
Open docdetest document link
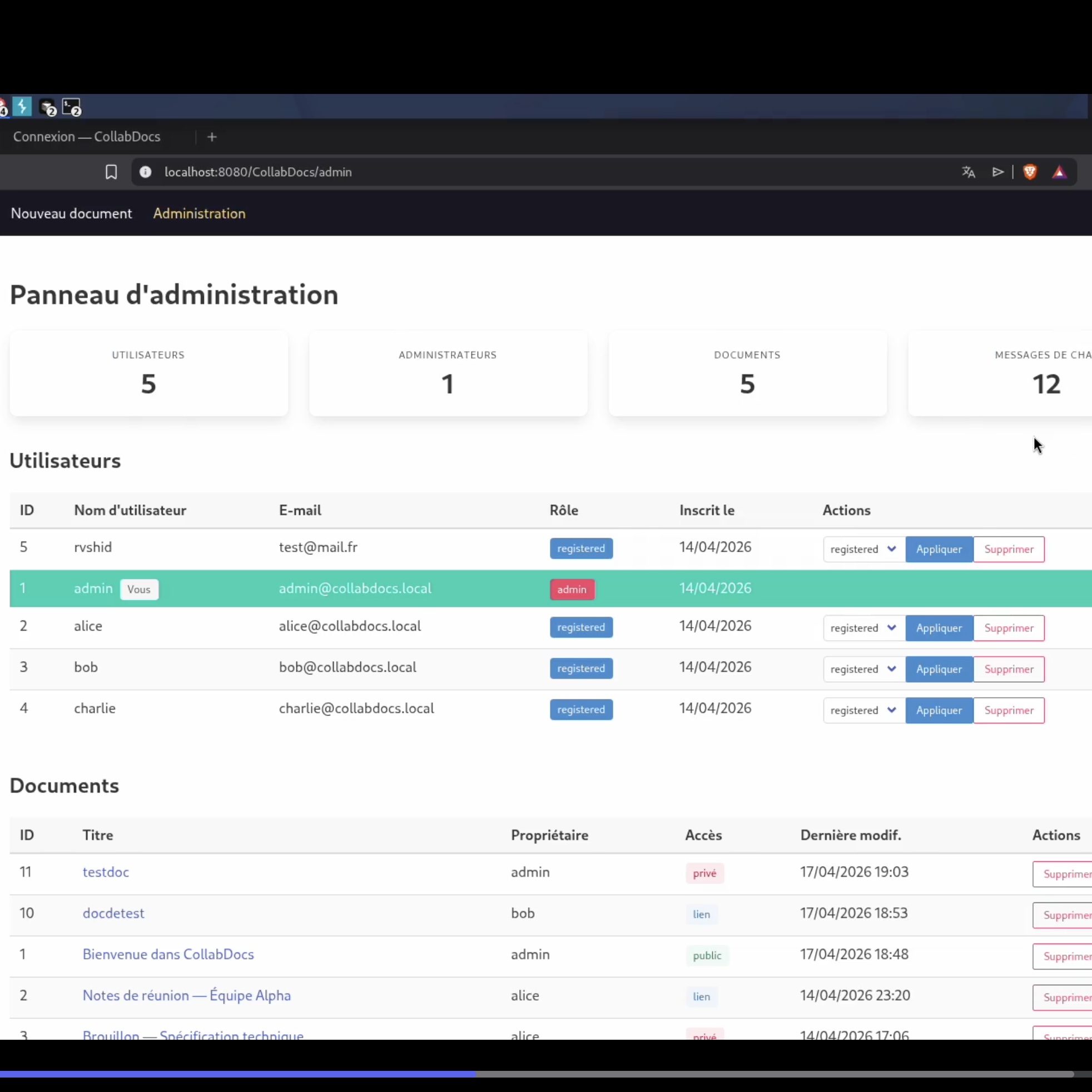[x=113, y=914]
